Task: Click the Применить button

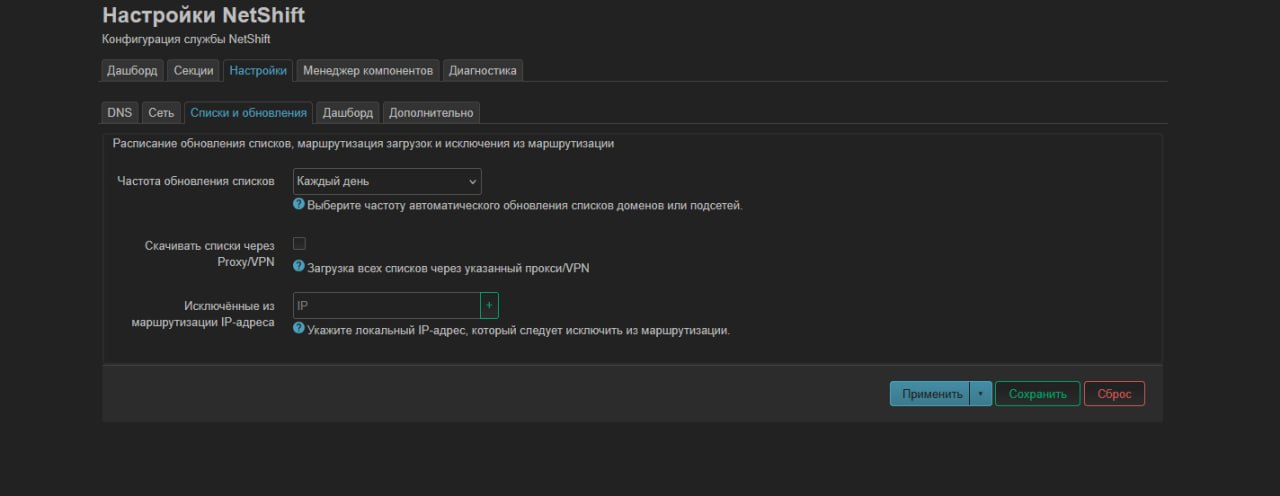Action: (x=930, y=394)
